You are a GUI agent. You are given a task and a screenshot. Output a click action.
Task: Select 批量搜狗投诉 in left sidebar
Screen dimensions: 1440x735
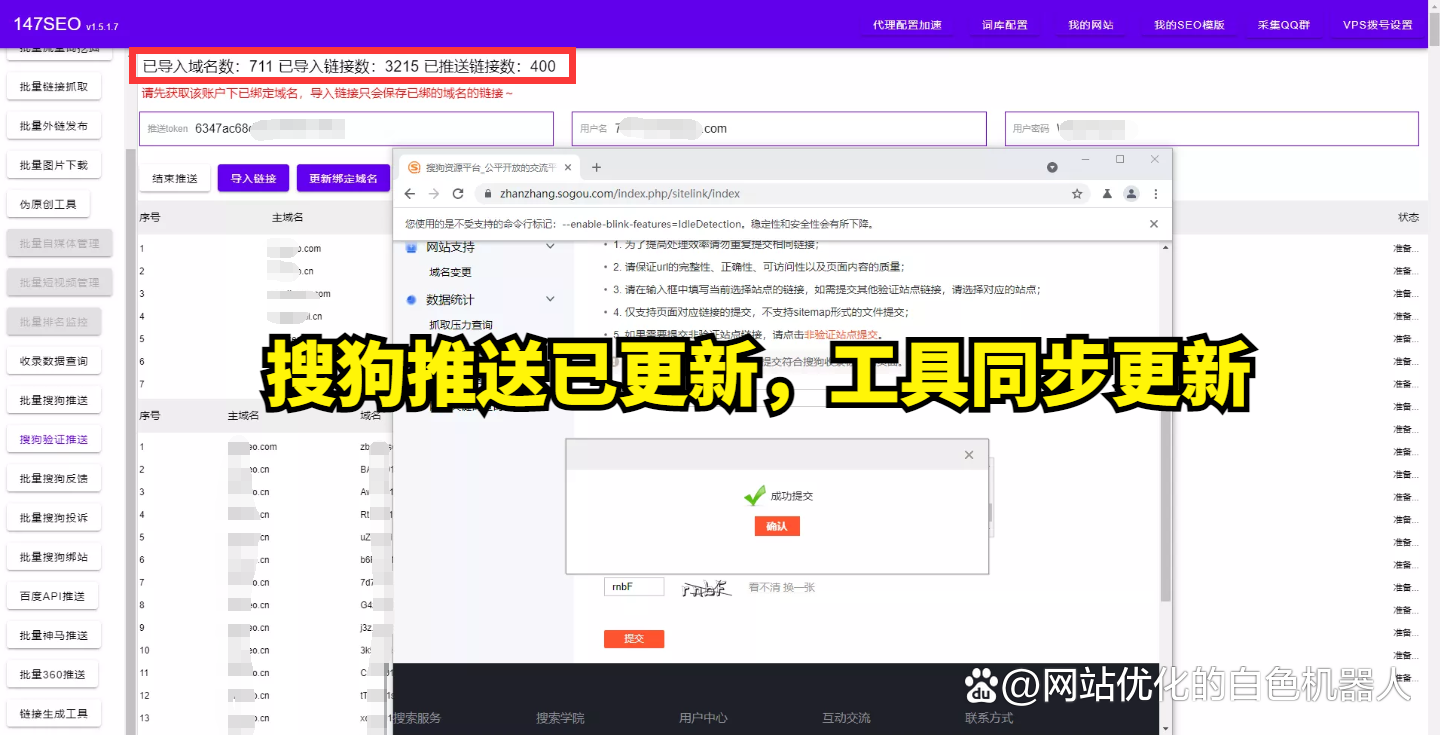click(x=54, y=517)
